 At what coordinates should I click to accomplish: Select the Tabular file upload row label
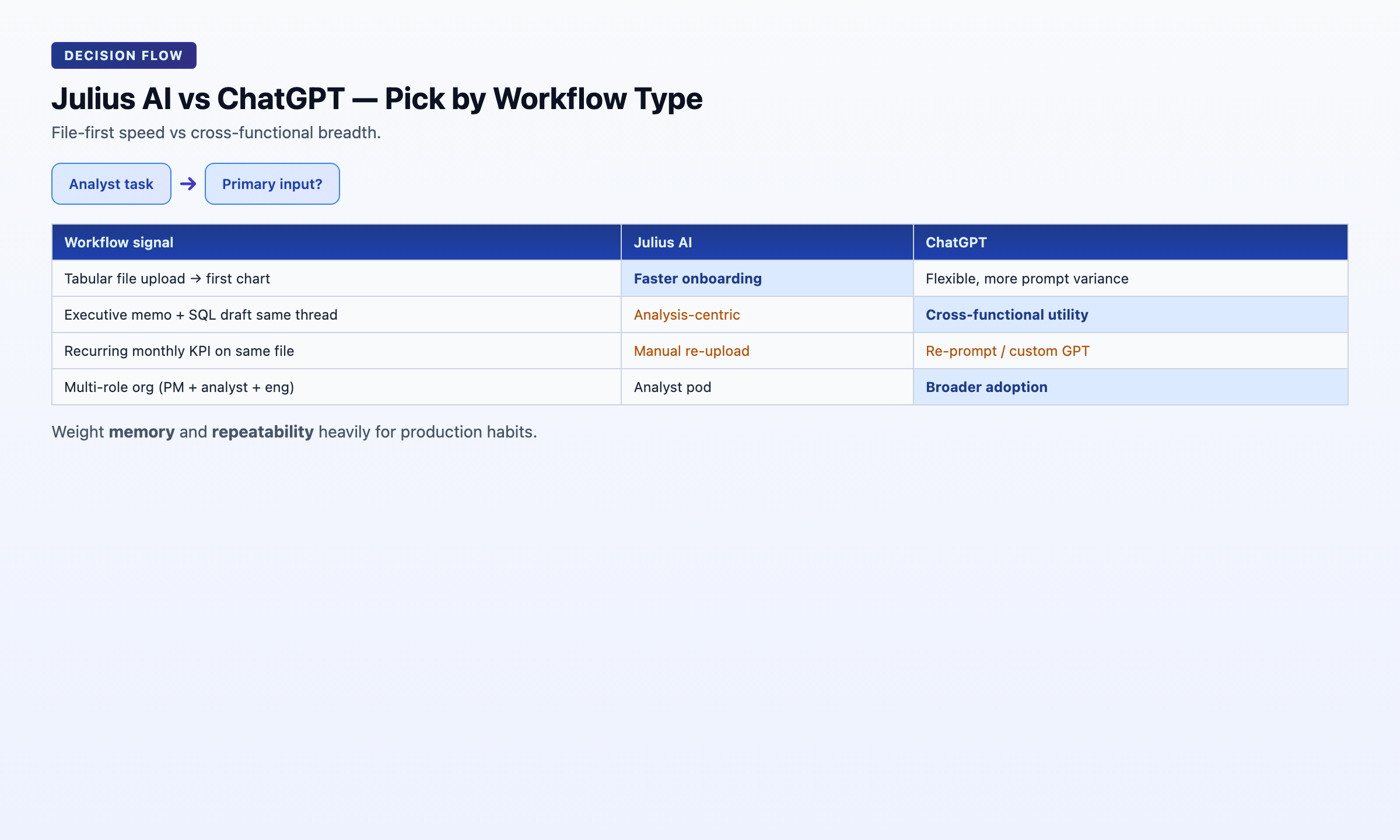pos(337,278)
